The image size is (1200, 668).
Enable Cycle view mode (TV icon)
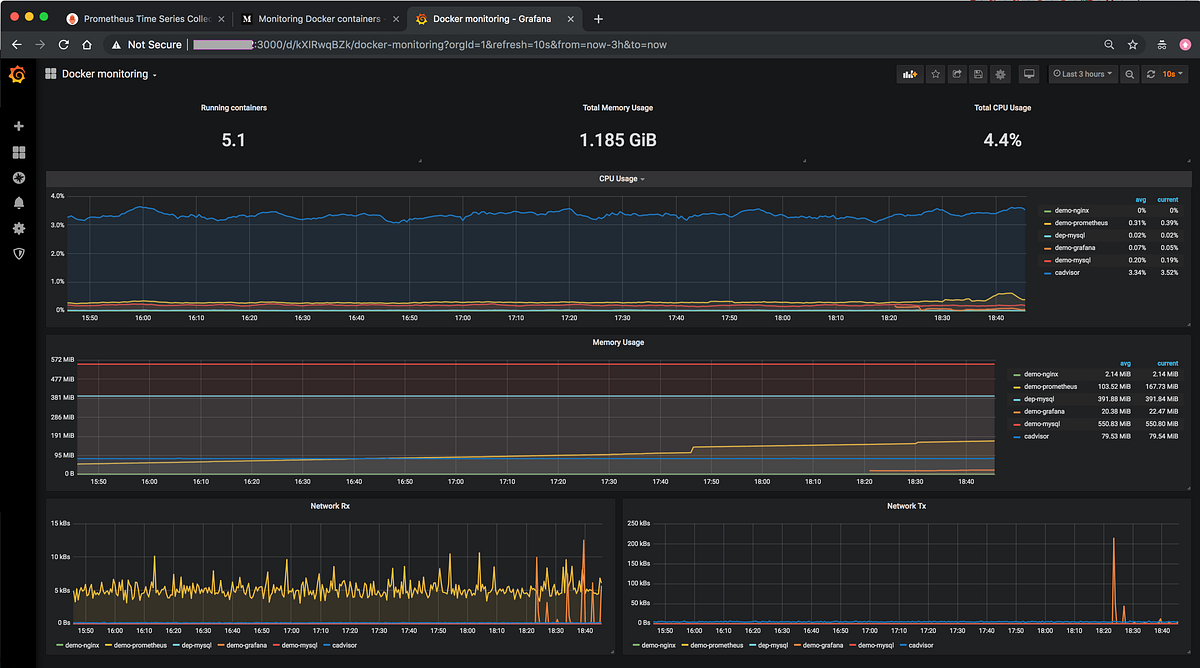coord(1028,74)
